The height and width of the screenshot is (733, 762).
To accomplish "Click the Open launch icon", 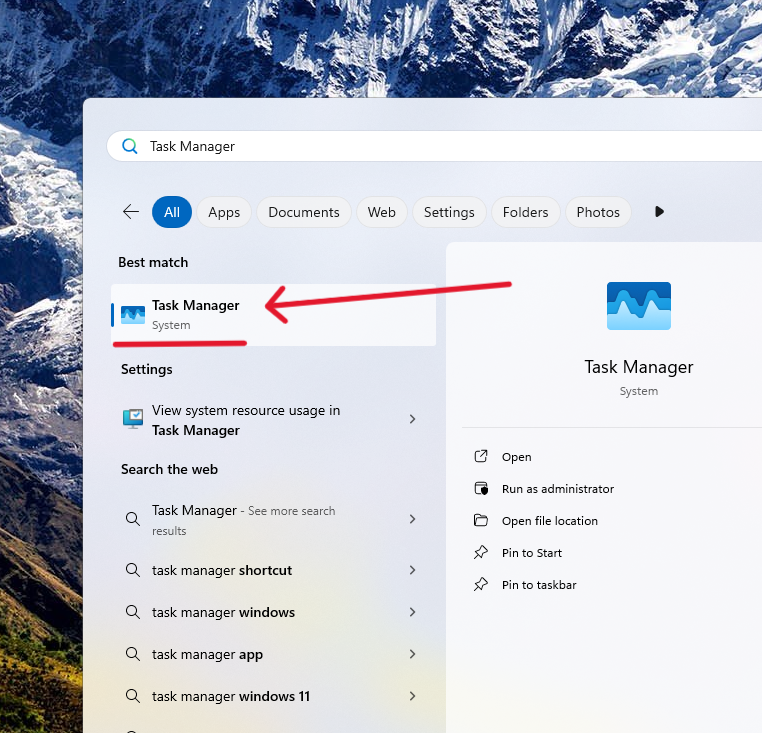I will (x=481, y=456).
